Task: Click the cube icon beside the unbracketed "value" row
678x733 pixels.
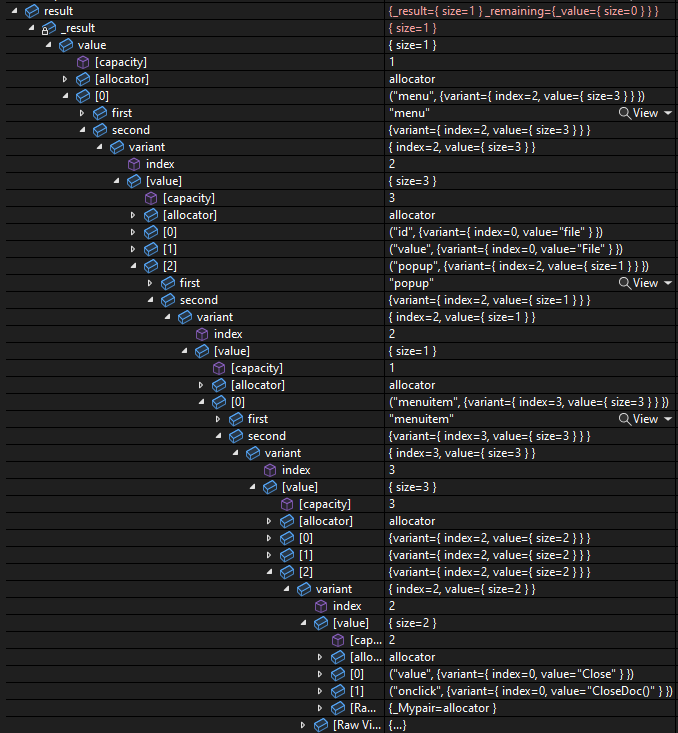Action: pyautogui.click(x=66, y=45)
